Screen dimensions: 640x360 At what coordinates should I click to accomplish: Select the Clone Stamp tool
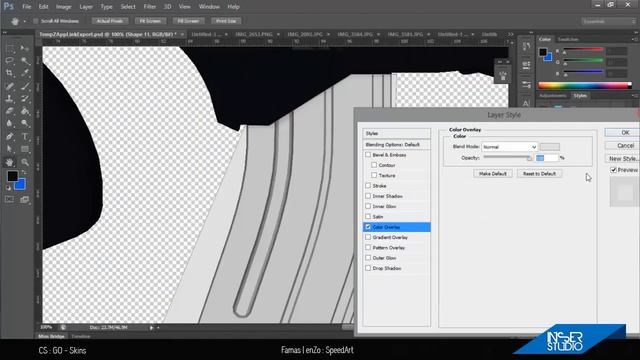click(9, 98)
